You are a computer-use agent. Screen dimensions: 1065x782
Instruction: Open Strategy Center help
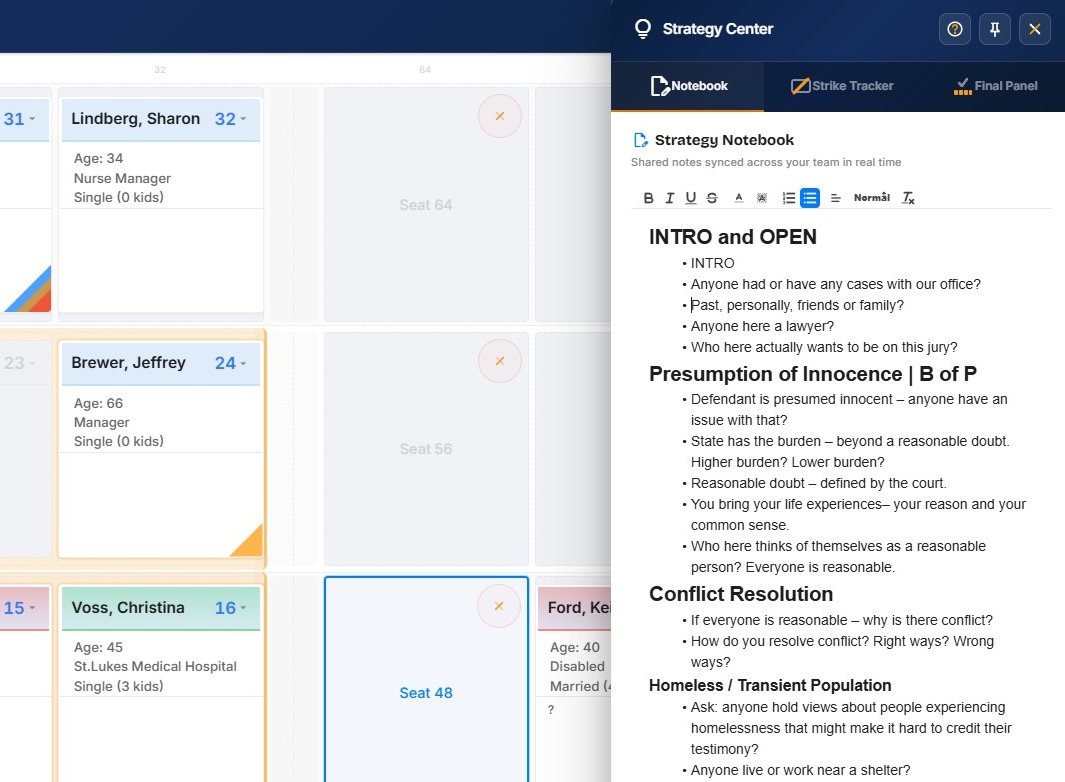click(955, 29)
